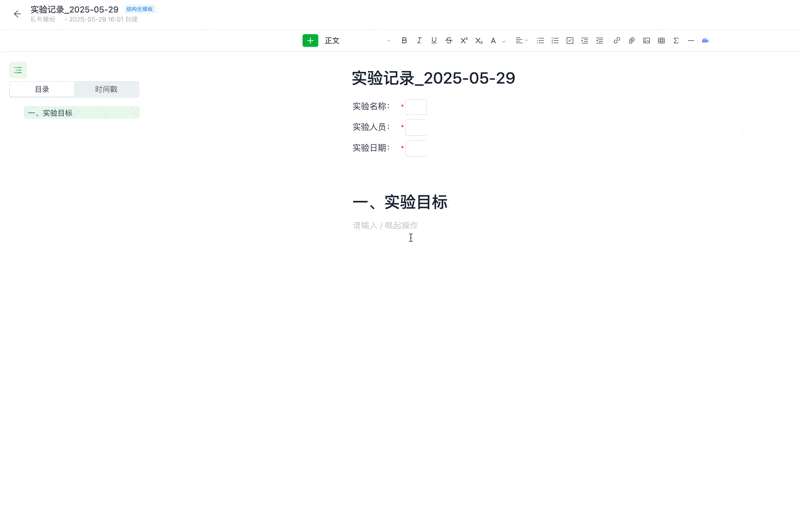Switch to the 目录 tab
The height and width of the screenshot is (505, 800).
42,89
